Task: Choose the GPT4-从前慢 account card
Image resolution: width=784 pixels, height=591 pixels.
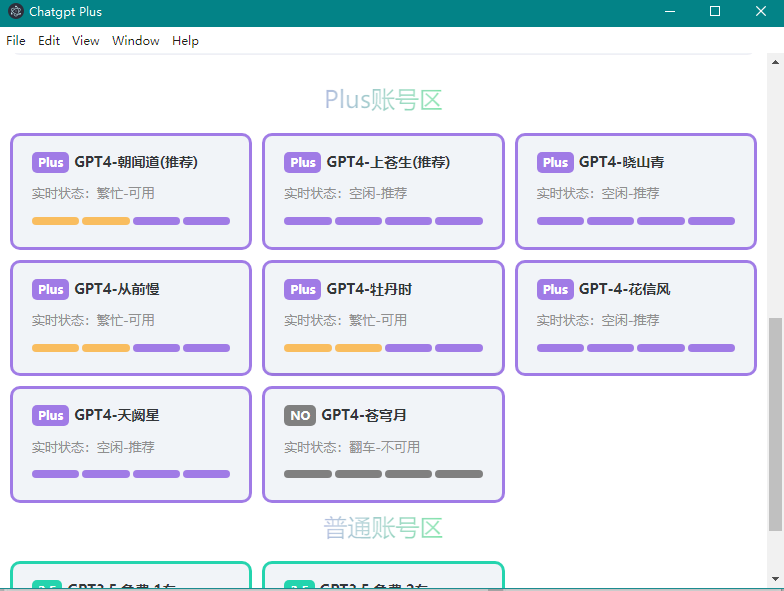Action: 131,318
